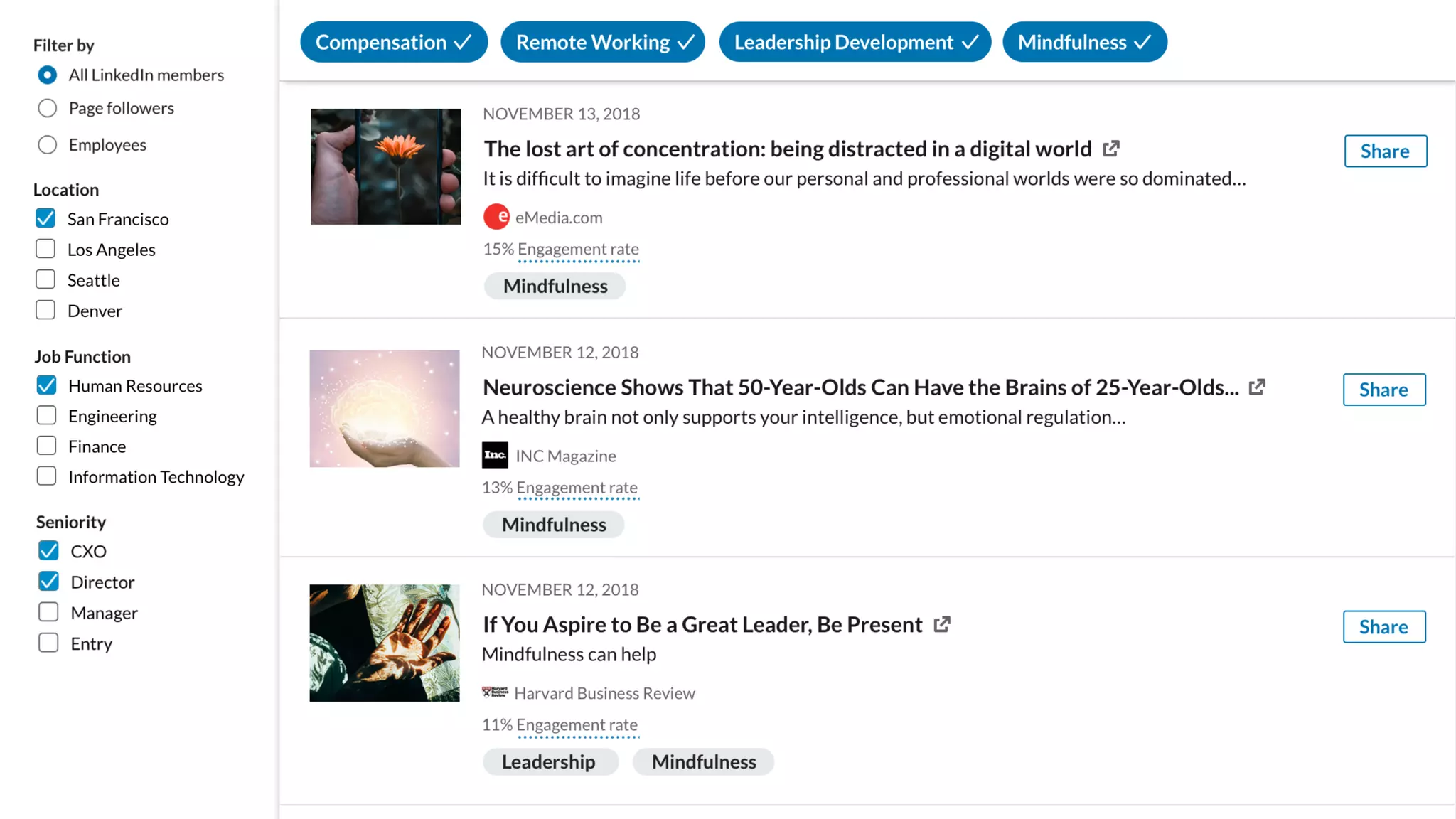Open external link icon for Great Leader article
Screen dimensions: 1456x819
tap(942, 624)
